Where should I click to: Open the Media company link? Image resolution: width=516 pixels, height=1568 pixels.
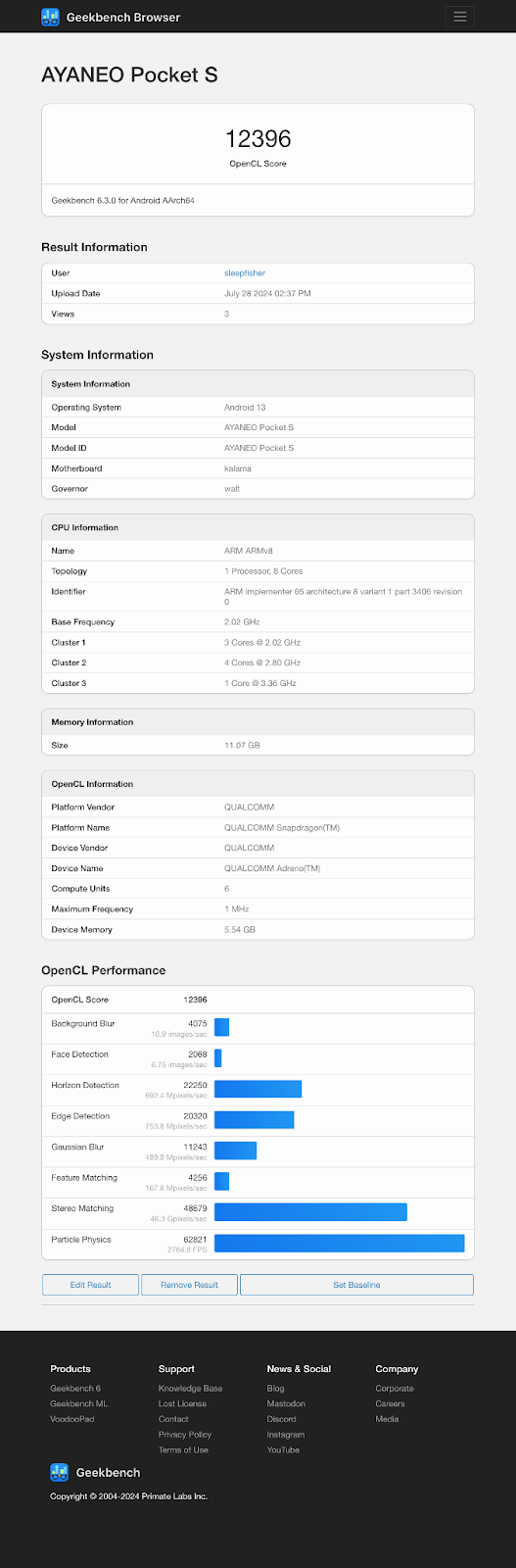pyautogui.click(x=387, y=1419)
